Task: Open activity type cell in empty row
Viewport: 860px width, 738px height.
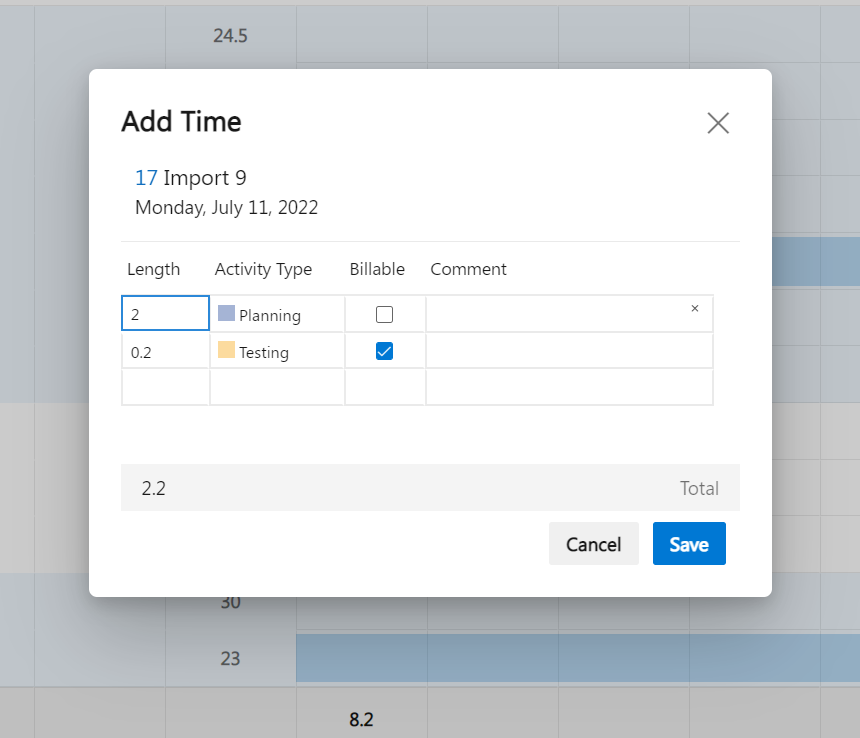Action: [x=277, y=388]
